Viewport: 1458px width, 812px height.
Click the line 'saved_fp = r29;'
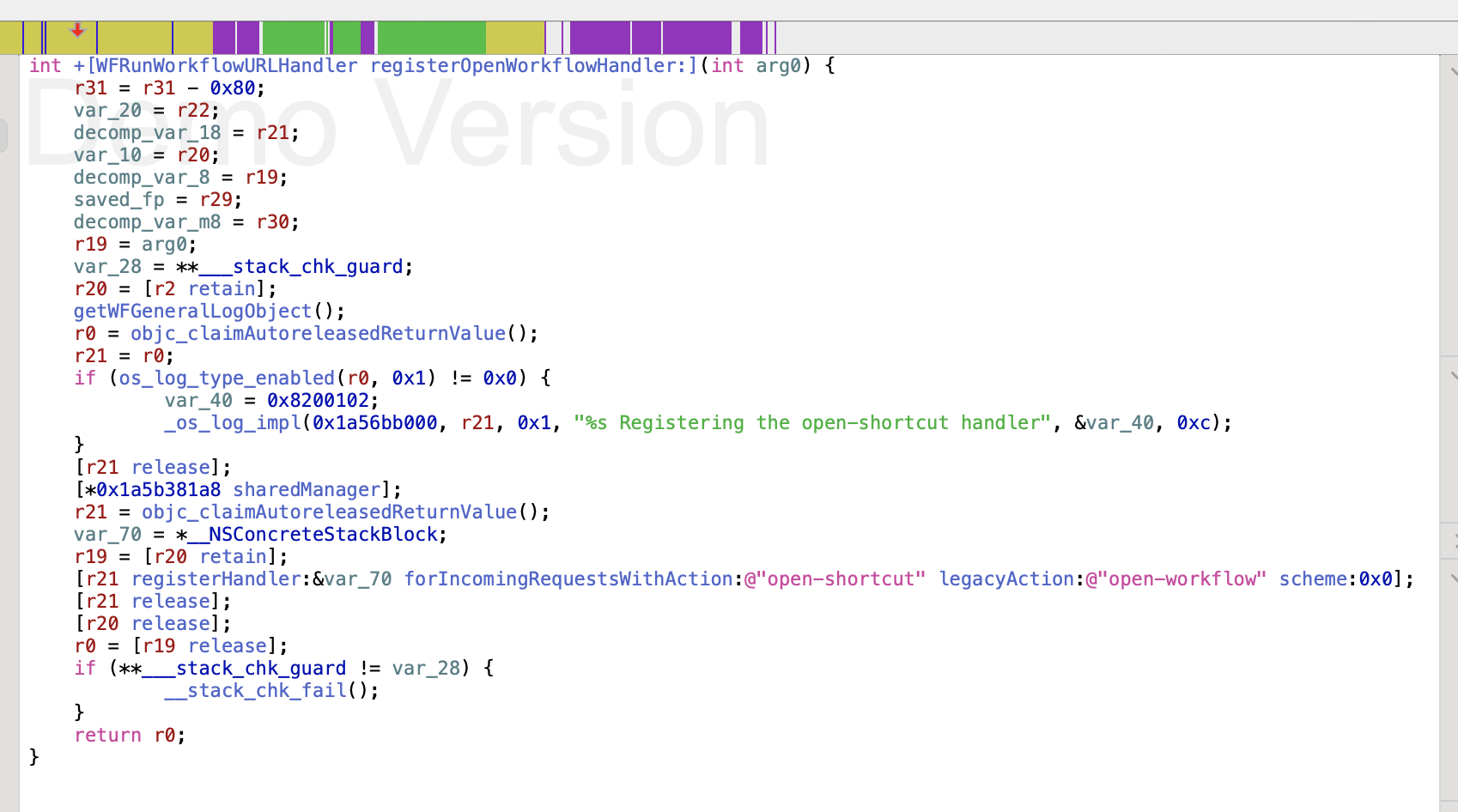click(x=158, y=200)
